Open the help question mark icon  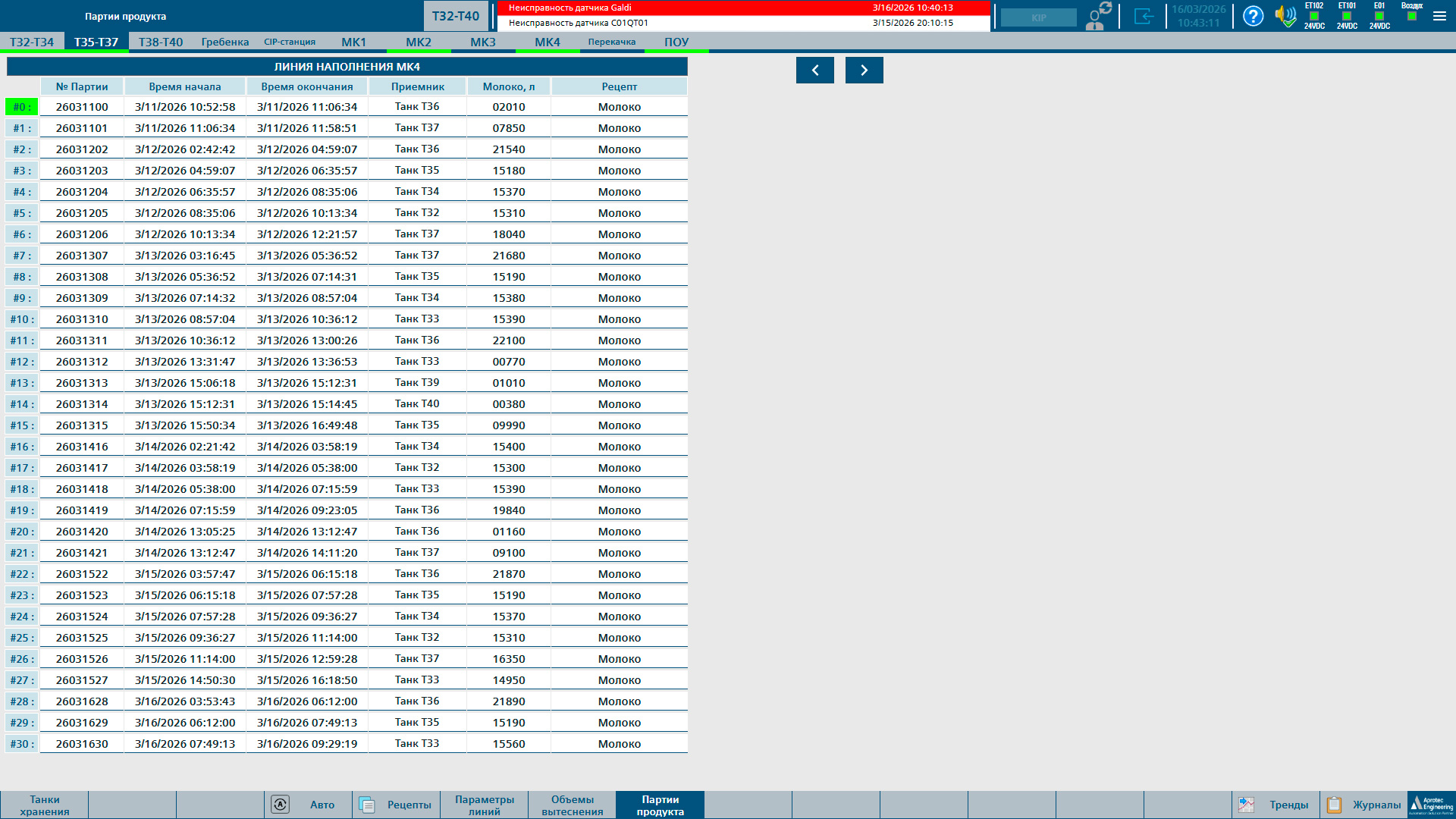pyautogui.click(x=1254, y=16)
